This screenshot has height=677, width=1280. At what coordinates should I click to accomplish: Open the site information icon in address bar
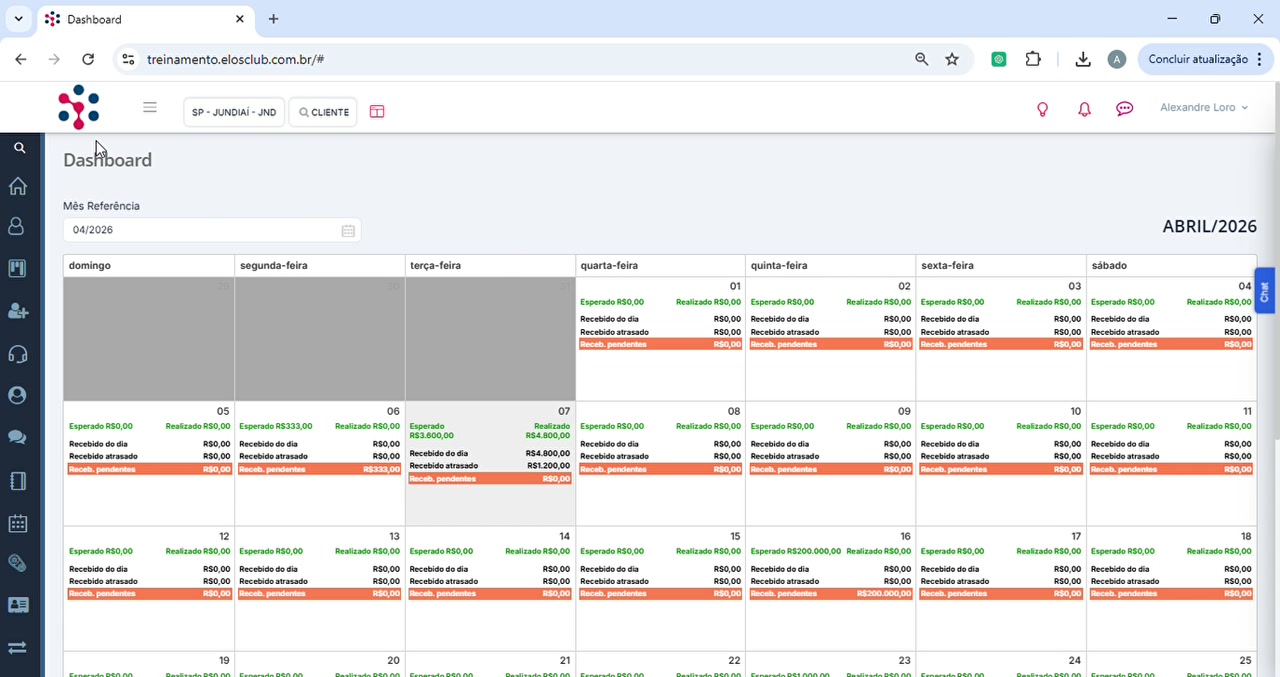[128, 59]
